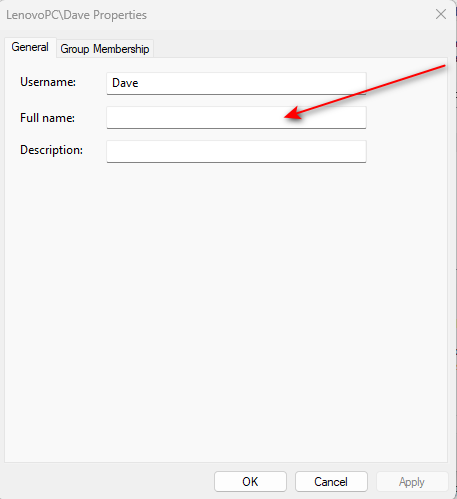Screen dimensions: 457x499
Task: Click the "Description:" label
Action: tap(51, 150)
